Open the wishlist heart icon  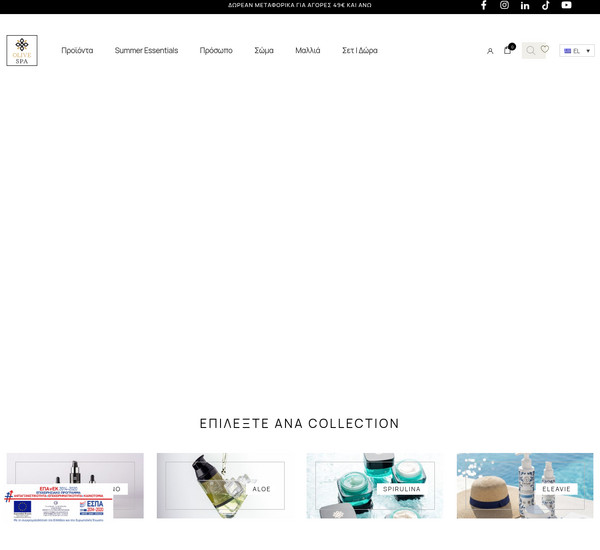(545, 49)
